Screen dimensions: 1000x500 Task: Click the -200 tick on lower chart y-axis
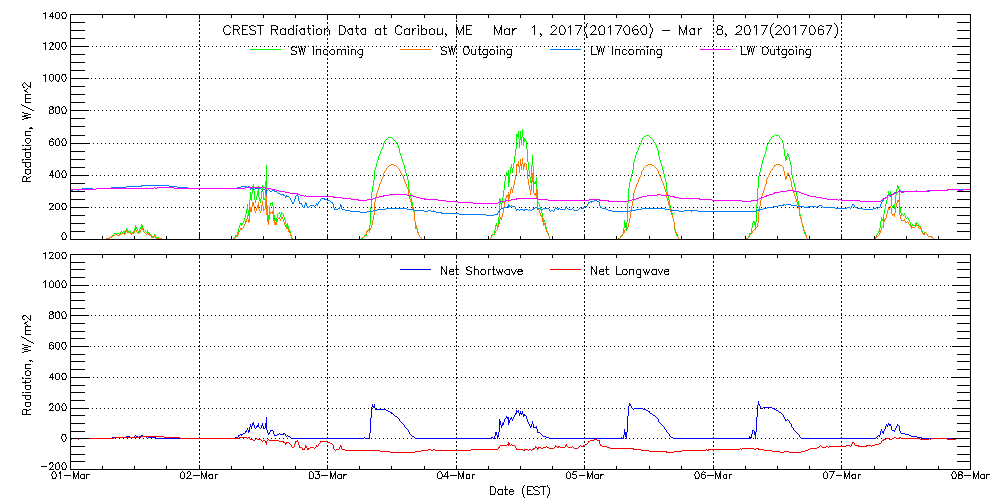[x=53, y=467]
